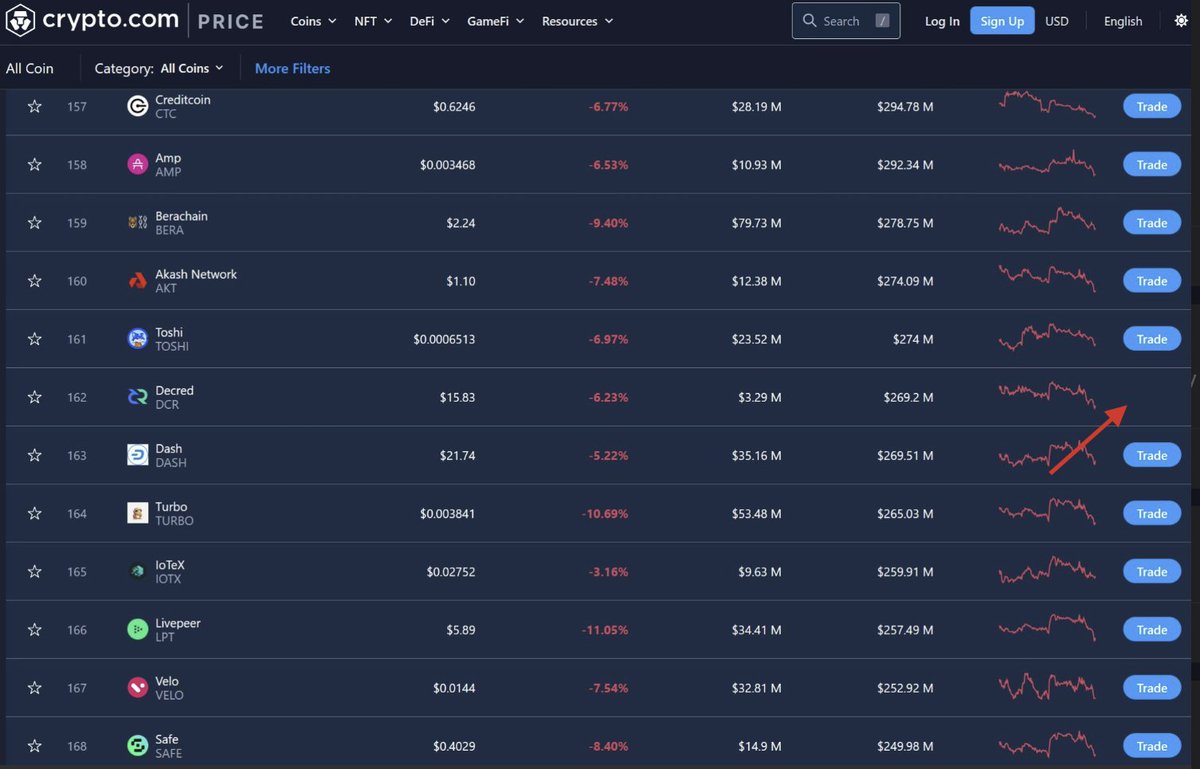Click the Livepeer coin logo
Screen dimensions: 1200x769
click(138, 629)
